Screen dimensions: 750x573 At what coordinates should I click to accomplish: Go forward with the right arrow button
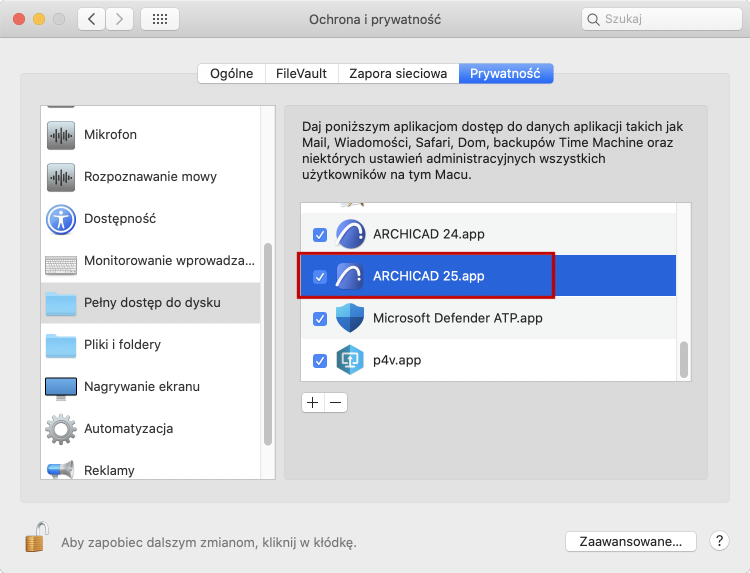[x=119, y=19]
